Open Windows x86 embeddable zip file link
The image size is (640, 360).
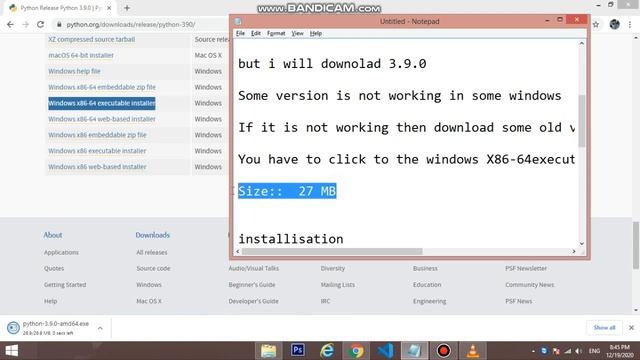[x=97, y=135]
